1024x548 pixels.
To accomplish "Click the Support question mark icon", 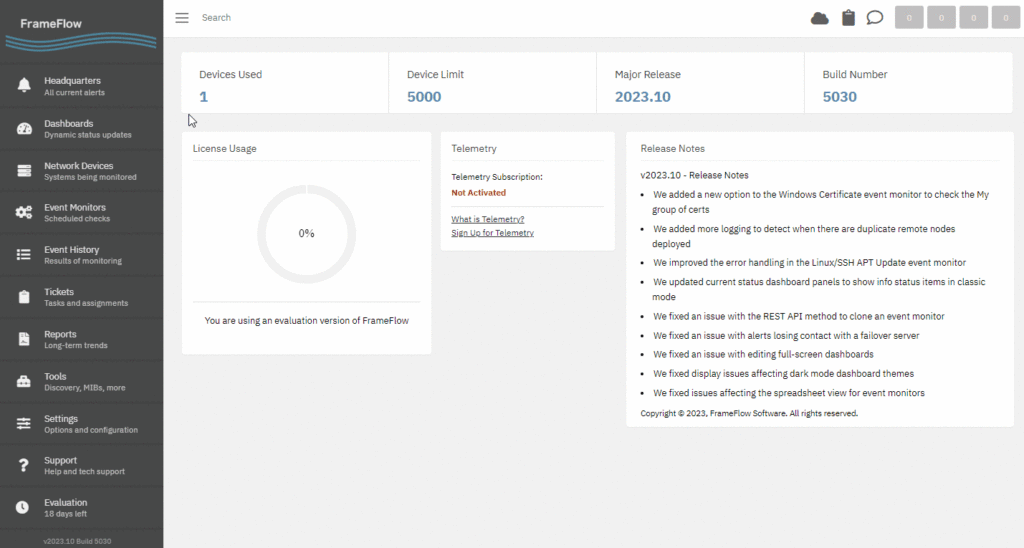I will pos(24,465).
